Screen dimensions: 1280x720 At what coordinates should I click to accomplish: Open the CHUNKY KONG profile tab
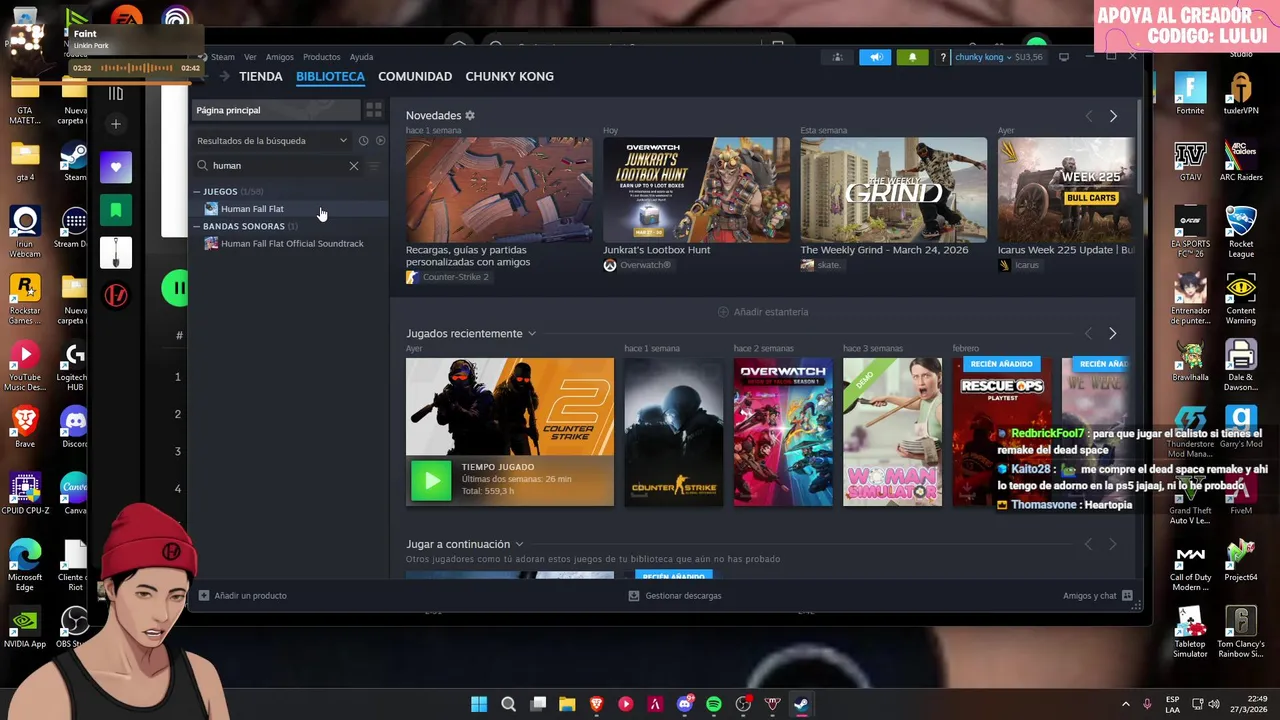(509, 76)
